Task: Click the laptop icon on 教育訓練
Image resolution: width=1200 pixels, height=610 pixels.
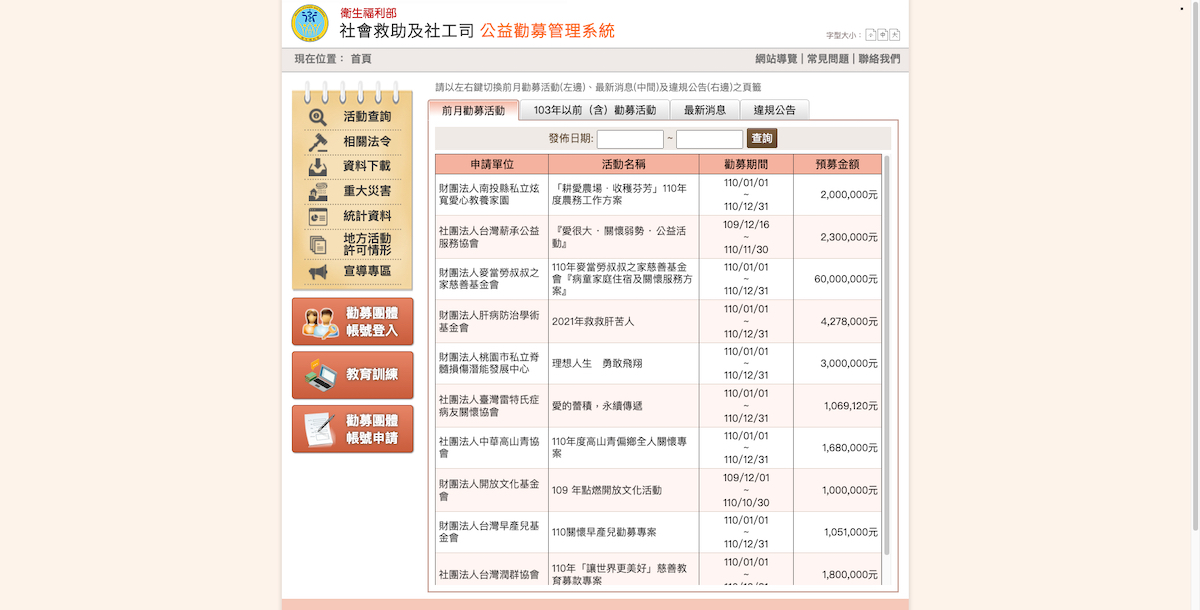Action: tap(321, 375)
